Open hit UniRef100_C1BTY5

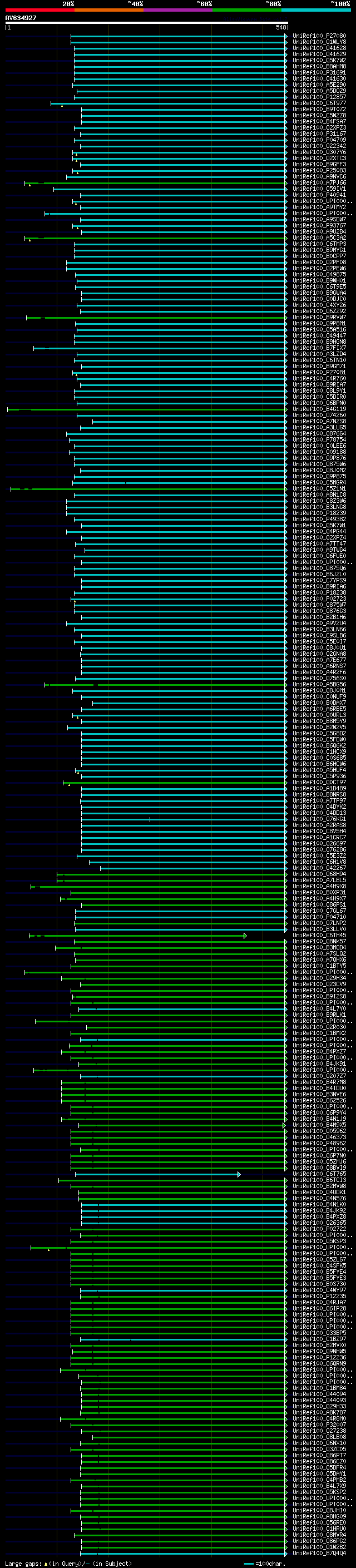[x=319, y=966]
